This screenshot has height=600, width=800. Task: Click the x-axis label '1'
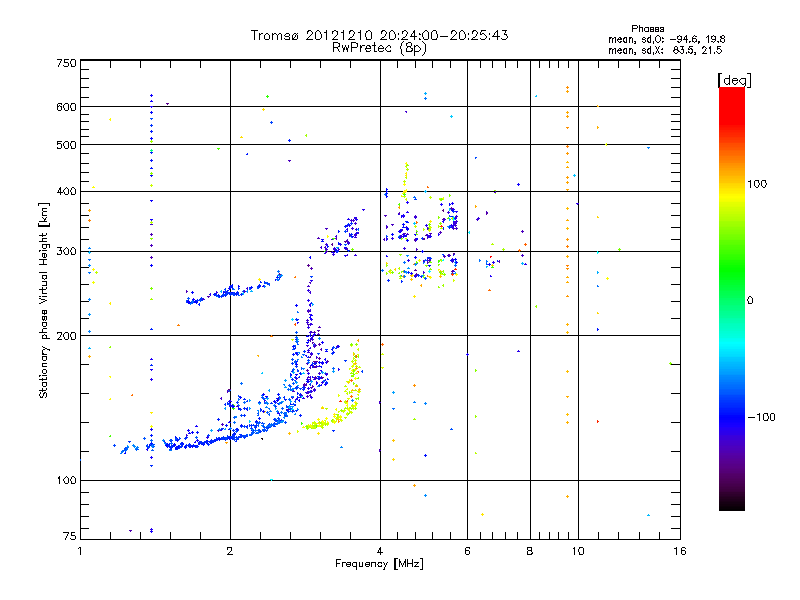coord(80,551)
